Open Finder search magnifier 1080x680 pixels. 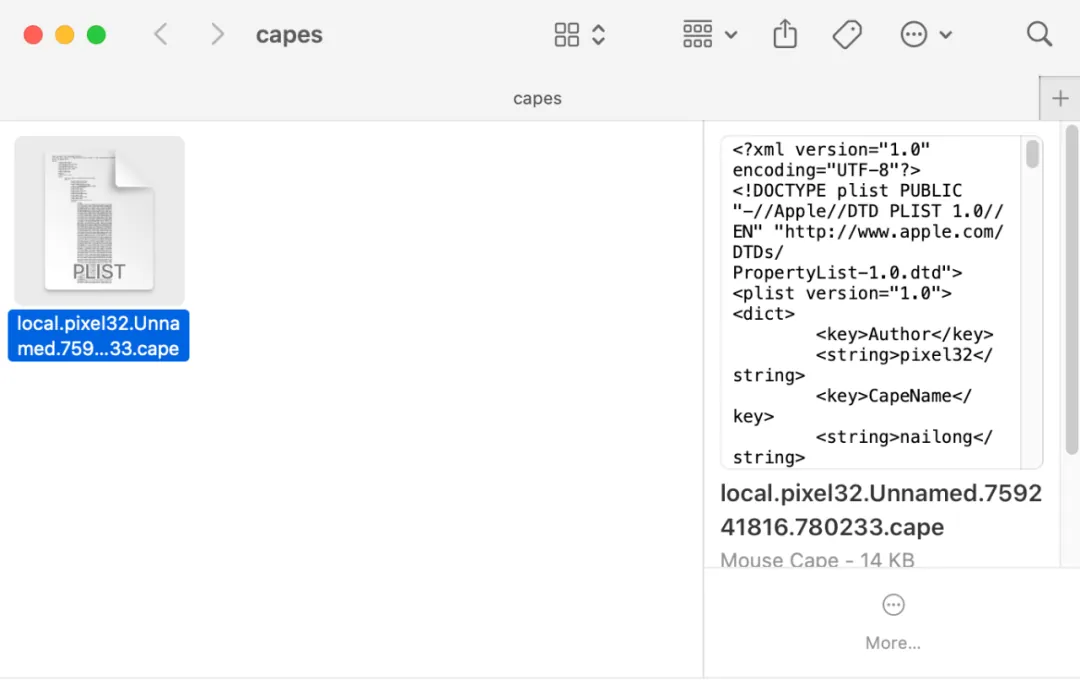pos(1039,34)
